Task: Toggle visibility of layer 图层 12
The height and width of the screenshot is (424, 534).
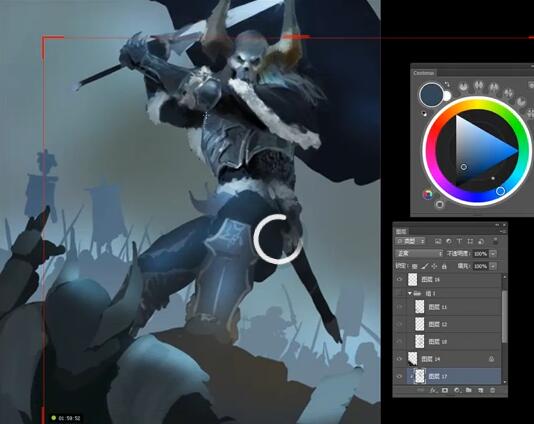Action: click(x=399, y=324)
